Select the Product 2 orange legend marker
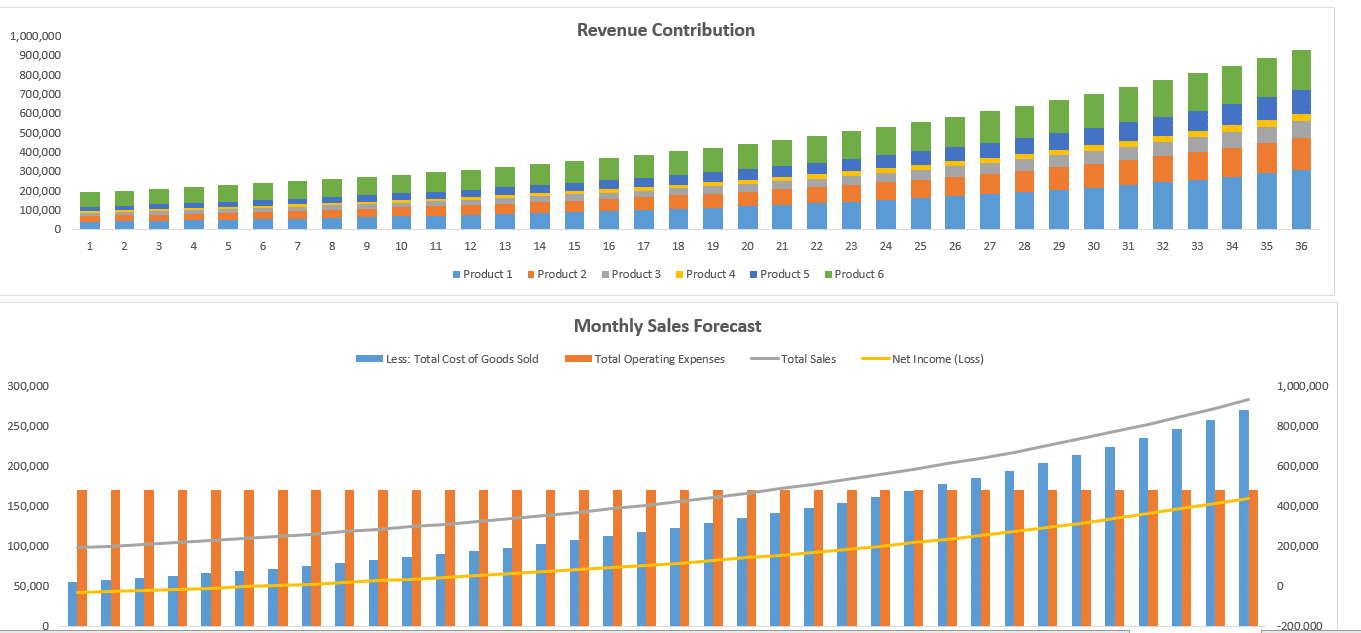 pos(532,273)
